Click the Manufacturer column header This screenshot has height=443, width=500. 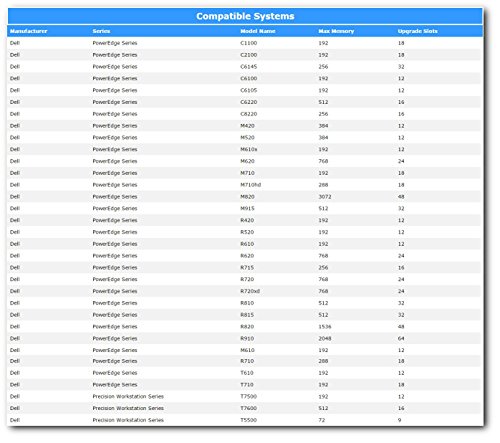(x=29, y=31)
